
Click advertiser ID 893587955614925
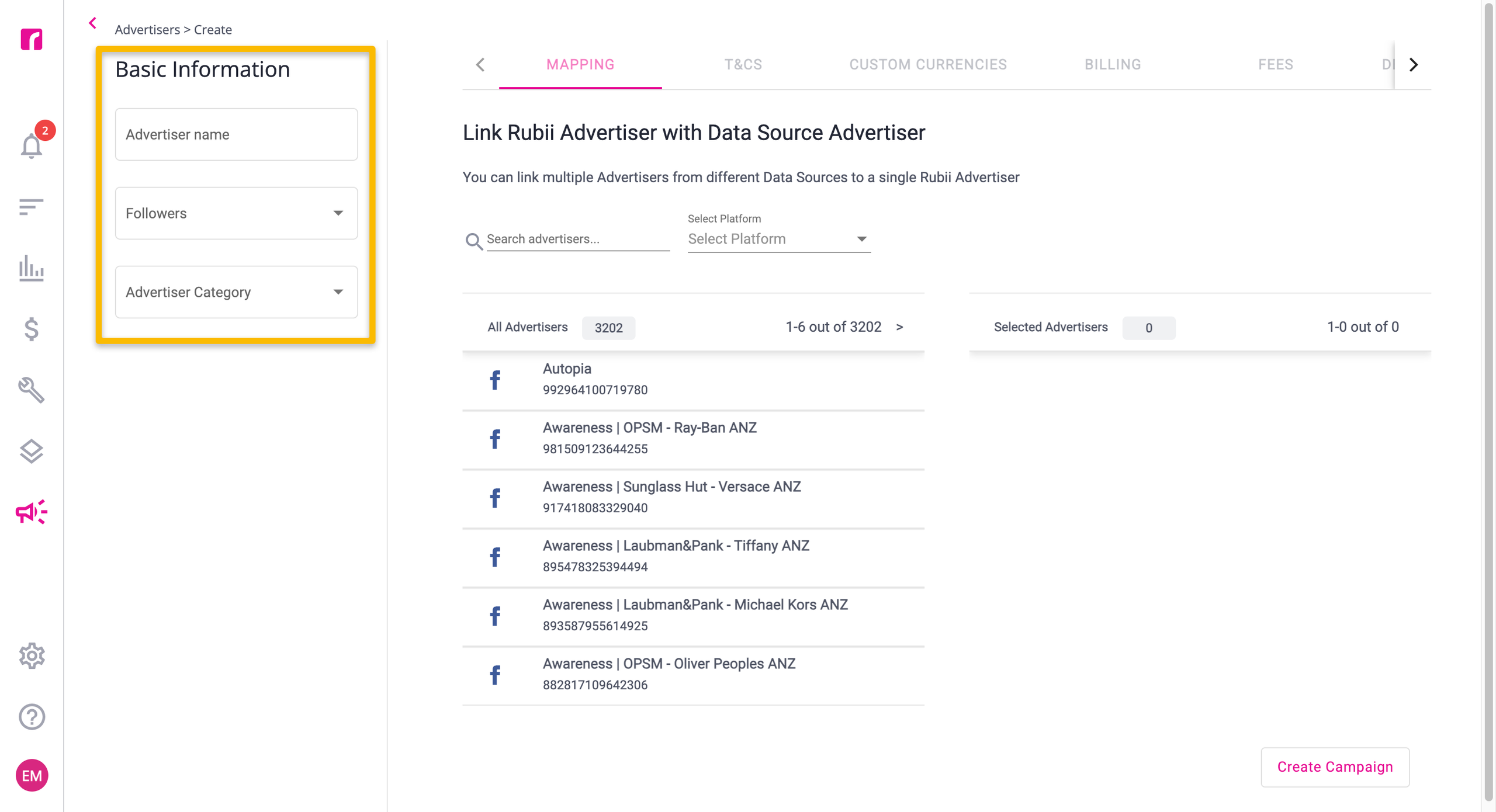[595, 626]
